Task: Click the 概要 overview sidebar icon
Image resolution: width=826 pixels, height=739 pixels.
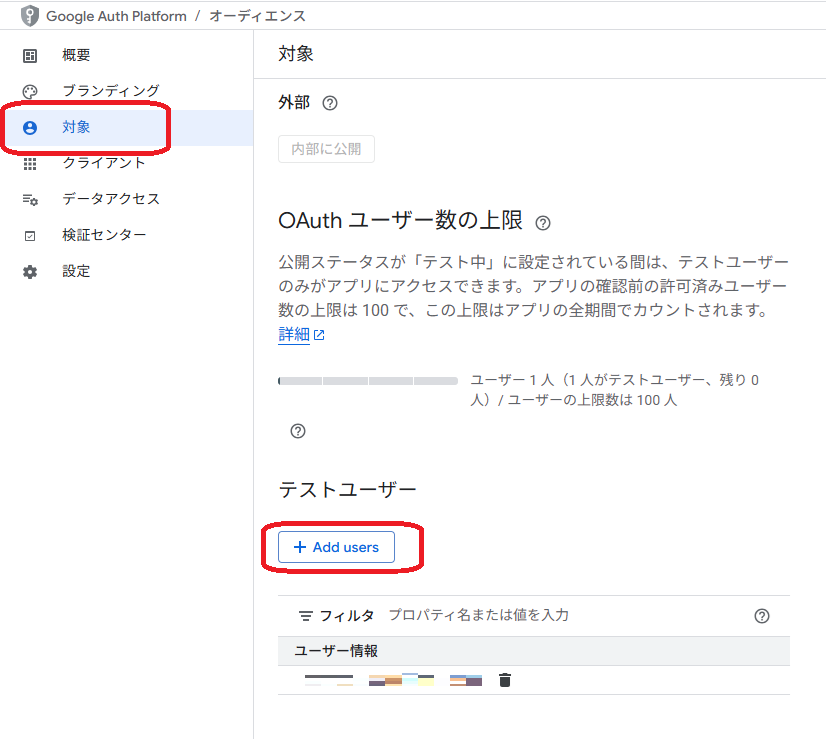Action: click(30, 56)
